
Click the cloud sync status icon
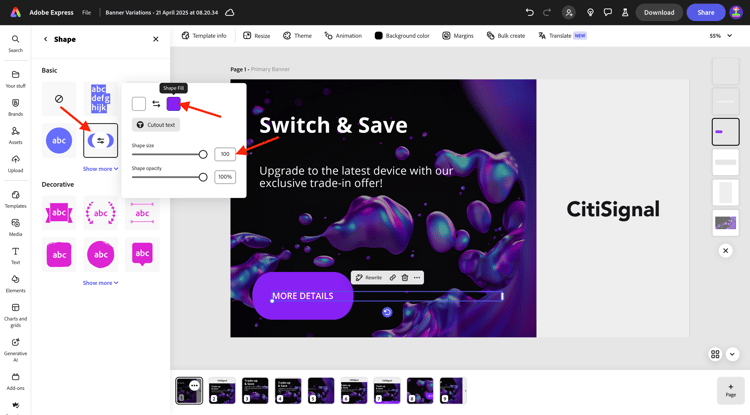coord(230,12)
